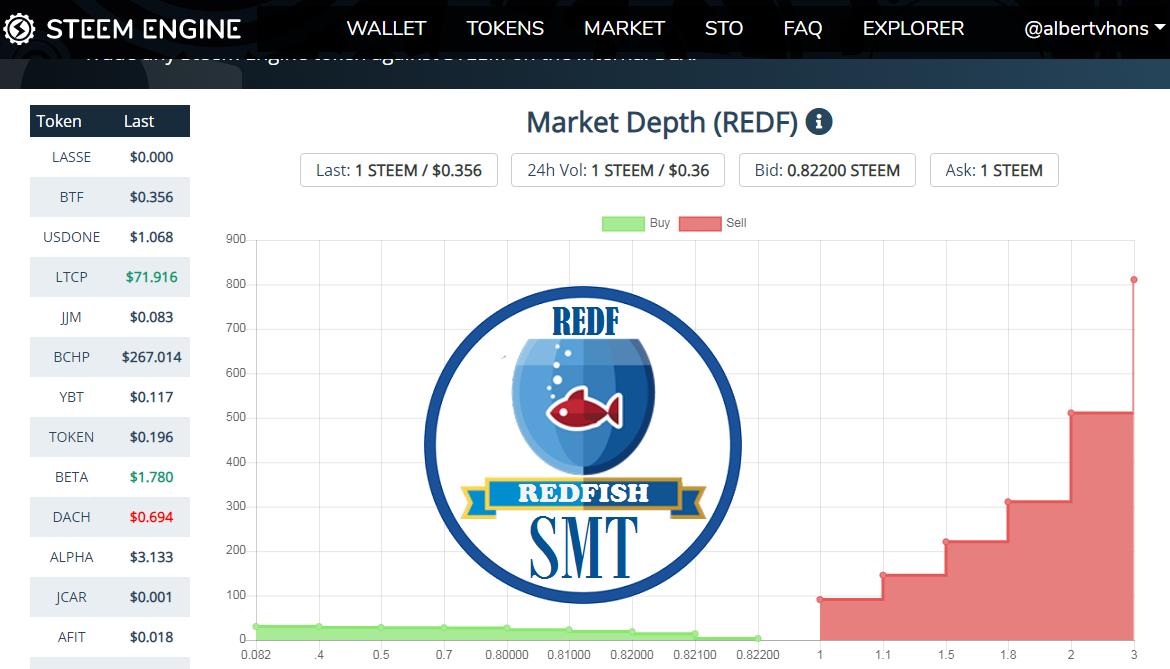Click the $267.014 BCHP price

(x=151, y=357)
